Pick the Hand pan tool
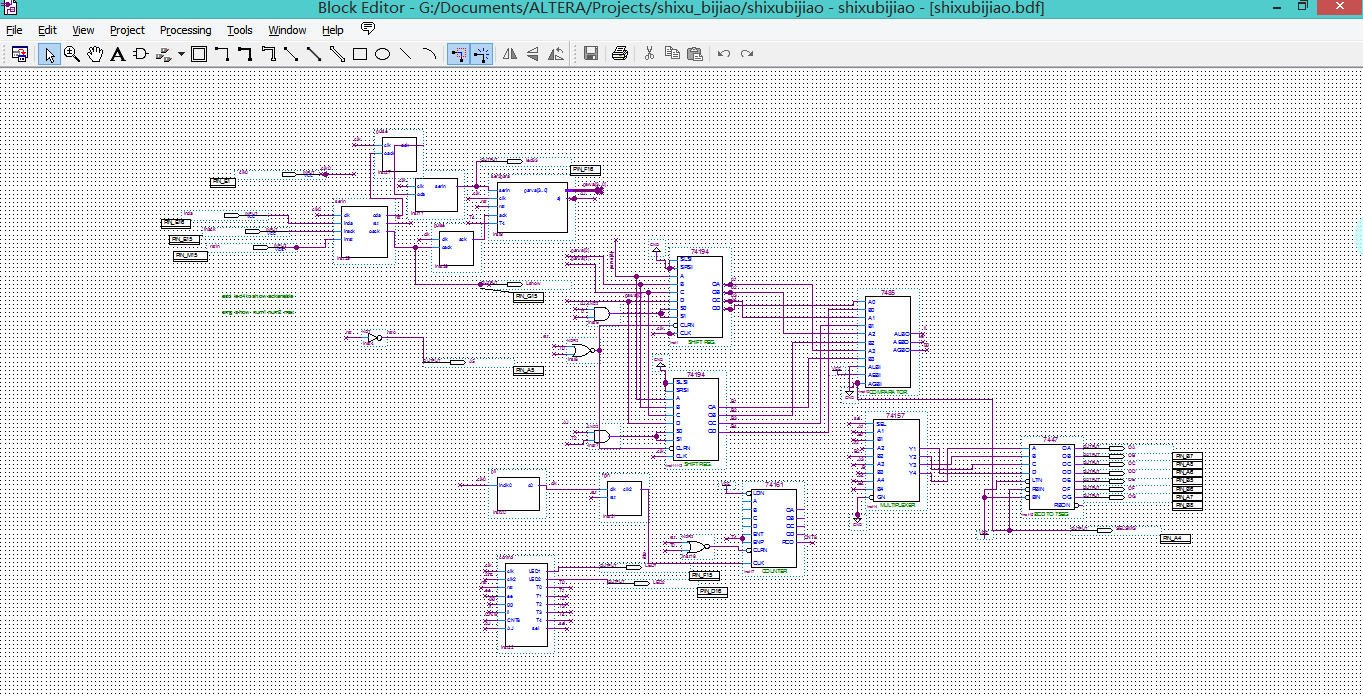 pyautogui.click(x=95, y=54)
